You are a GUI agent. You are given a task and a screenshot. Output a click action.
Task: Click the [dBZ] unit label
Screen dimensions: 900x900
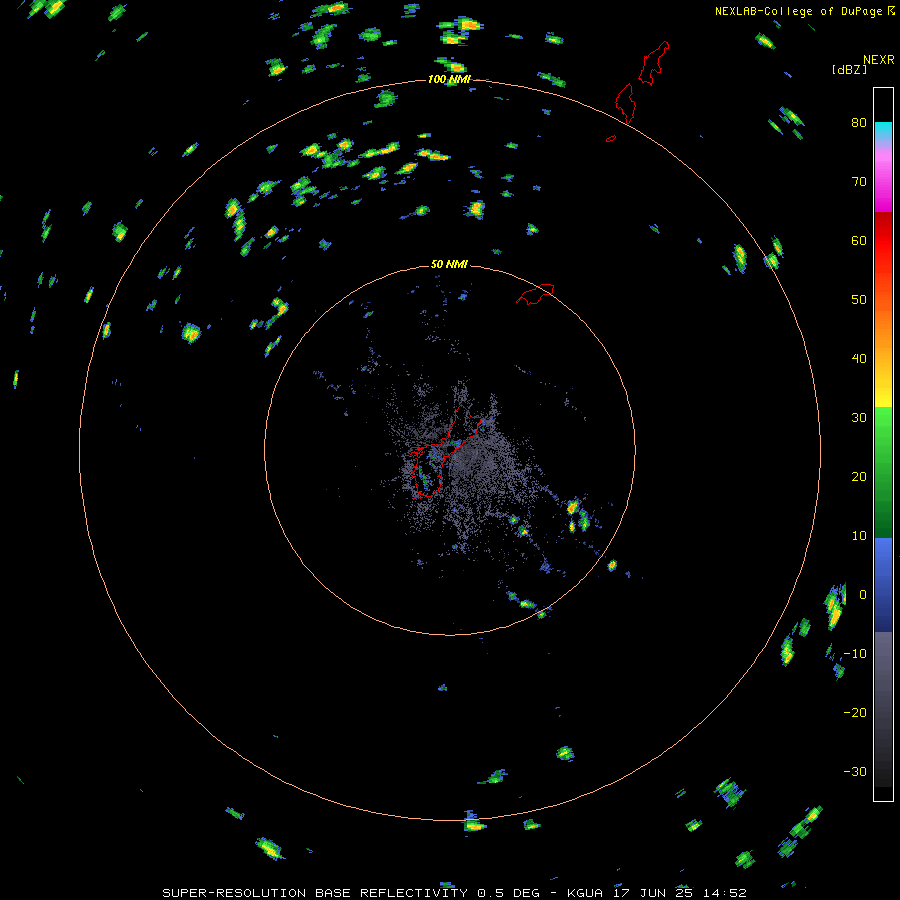[849, 69]
